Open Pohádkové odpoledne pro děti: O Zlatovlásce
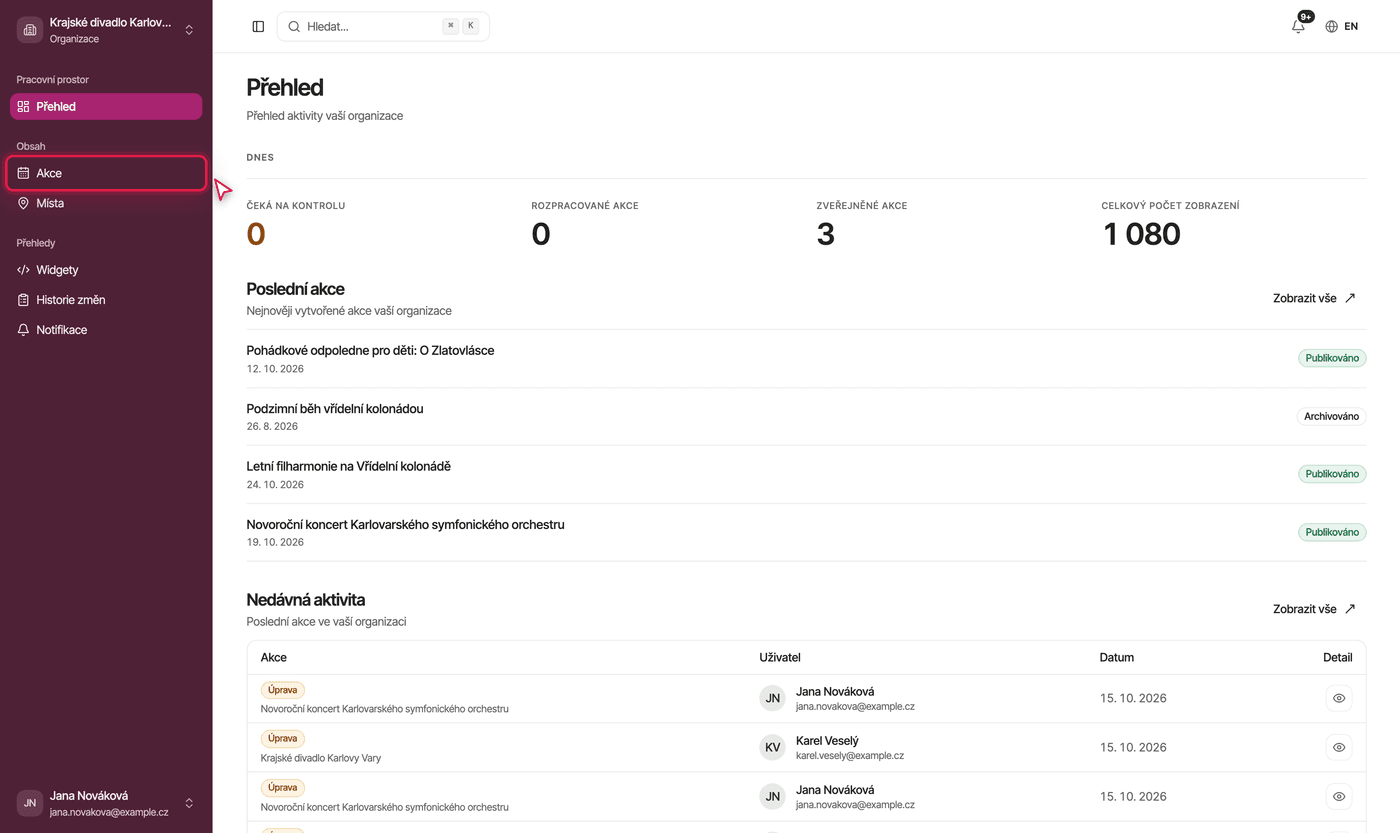Image resolution: width=1400 pixels, height=833 pixels. (x=370, y=351)
